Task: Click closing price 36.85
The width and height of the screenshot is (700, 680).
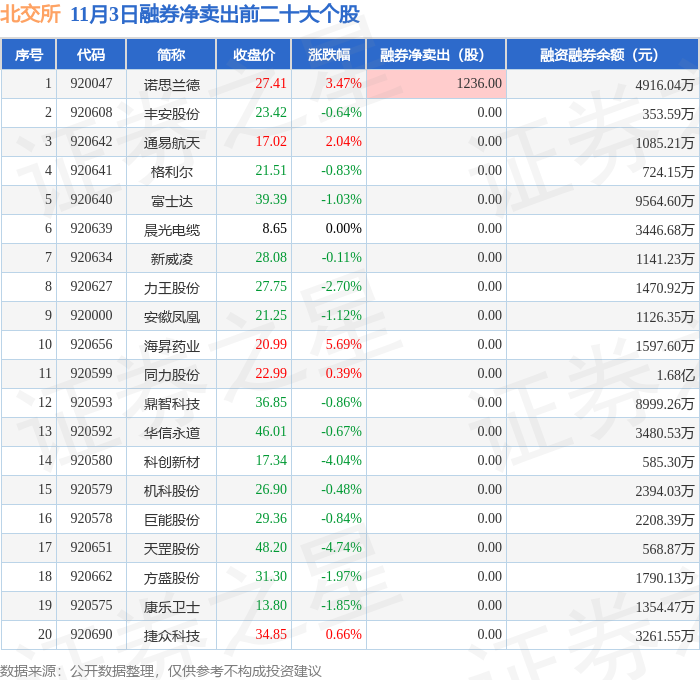Action: pos(271,403)
